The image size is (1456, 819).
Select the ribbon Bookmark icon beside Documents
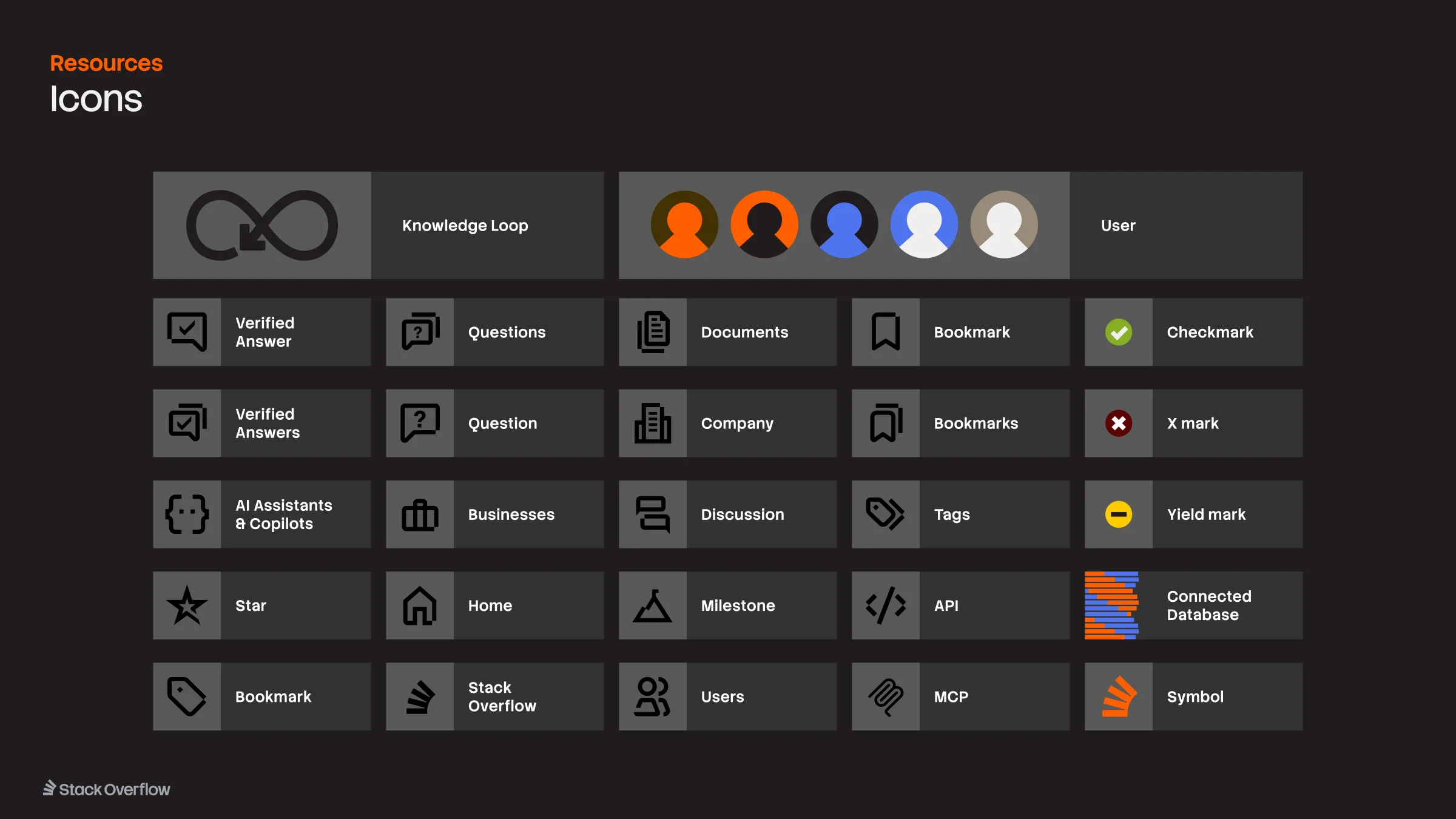pyautogui.click(x=886, y=332)
